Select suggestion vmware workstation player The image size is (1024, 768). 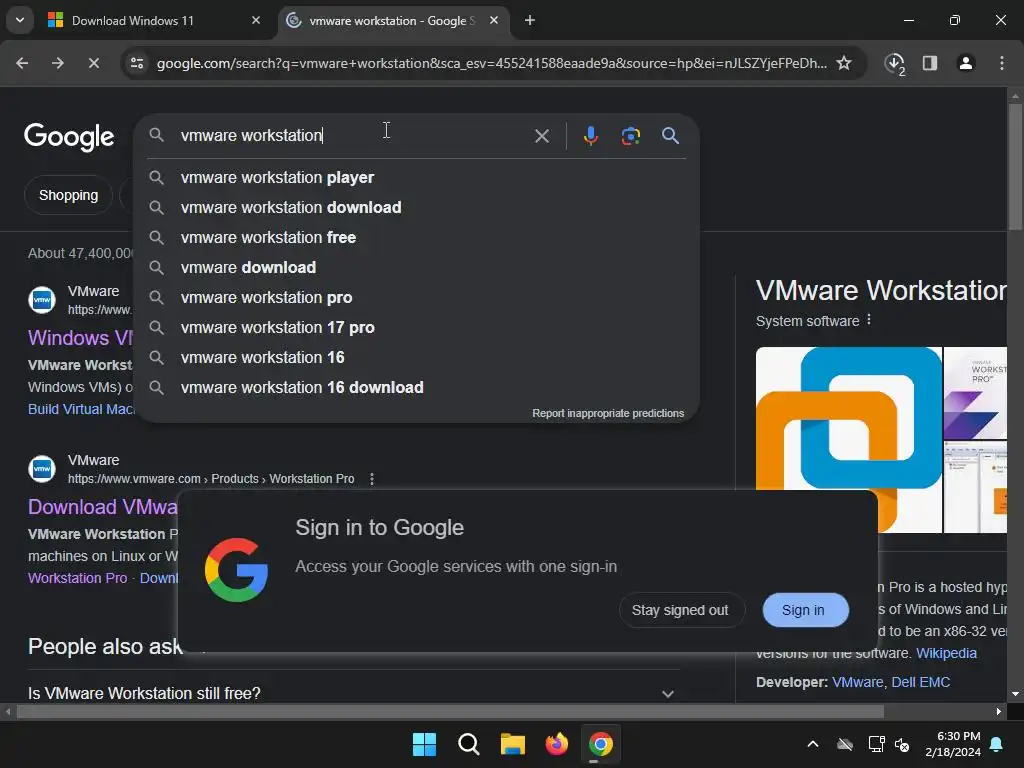(417, 178)
